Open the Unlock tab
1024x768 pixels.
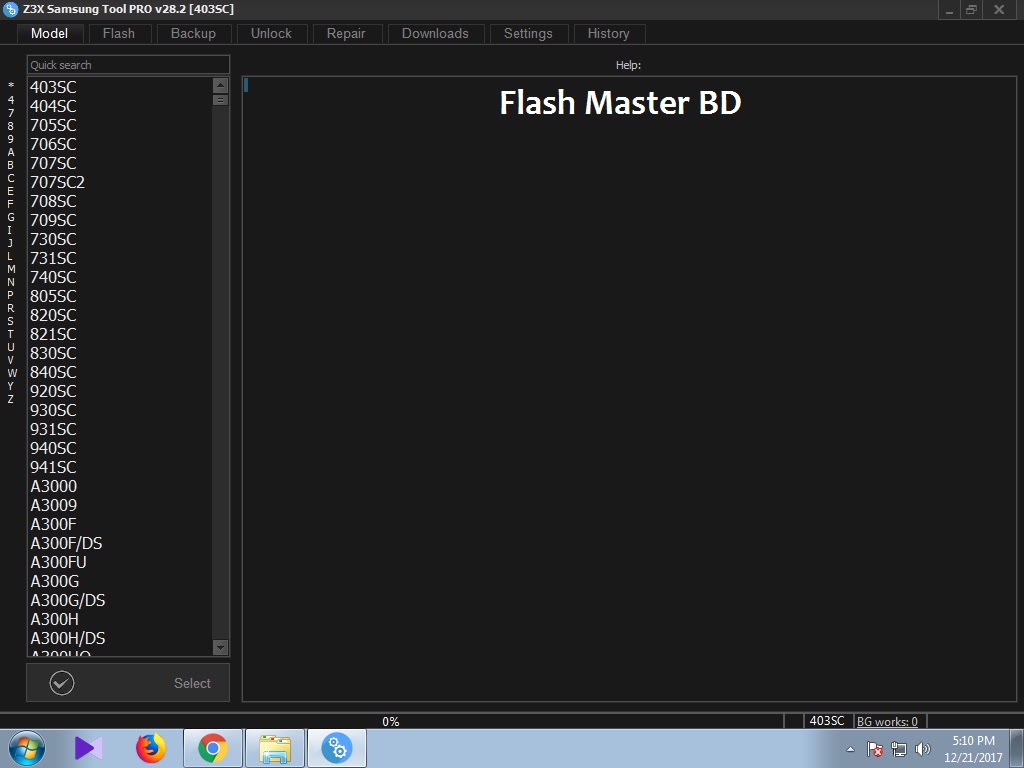pos(271,33)
